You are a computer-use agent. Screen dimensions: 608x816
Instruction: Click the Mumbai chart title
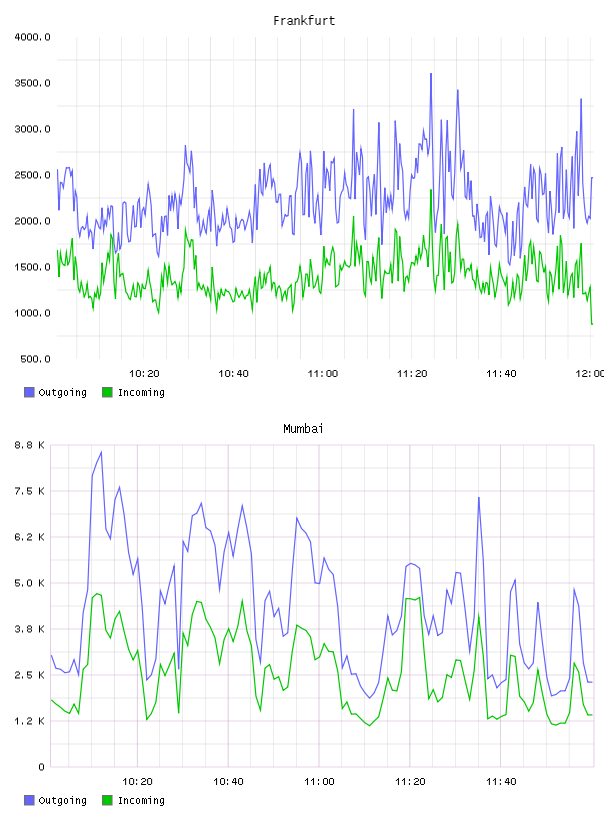point(303,429)
